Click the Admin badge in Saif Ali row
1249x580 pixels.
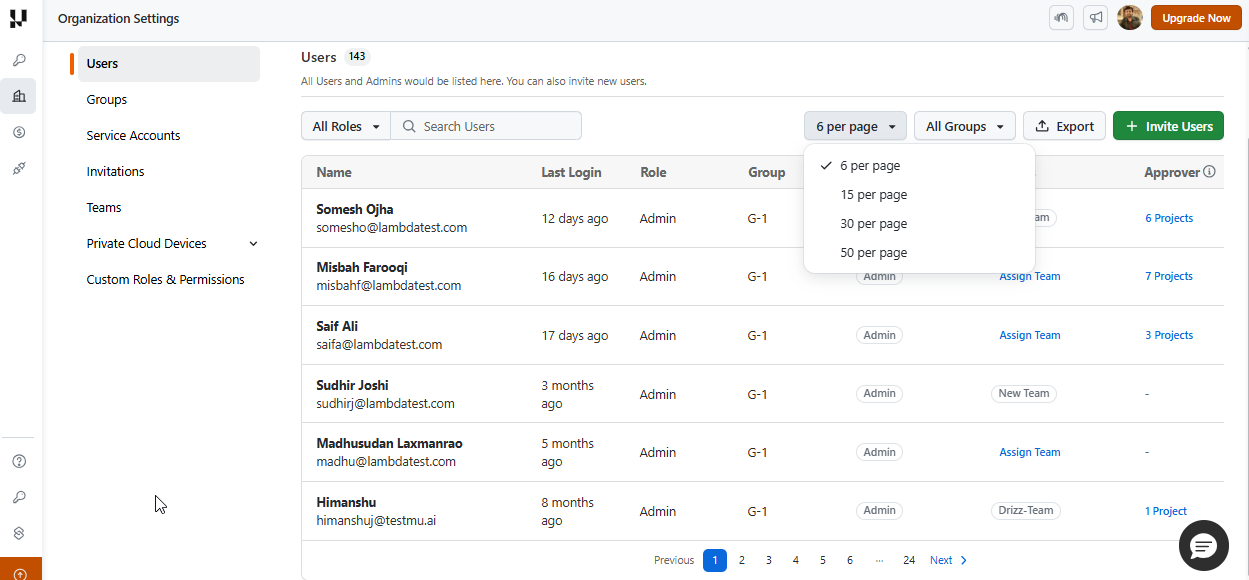click(x=880, y=336)
